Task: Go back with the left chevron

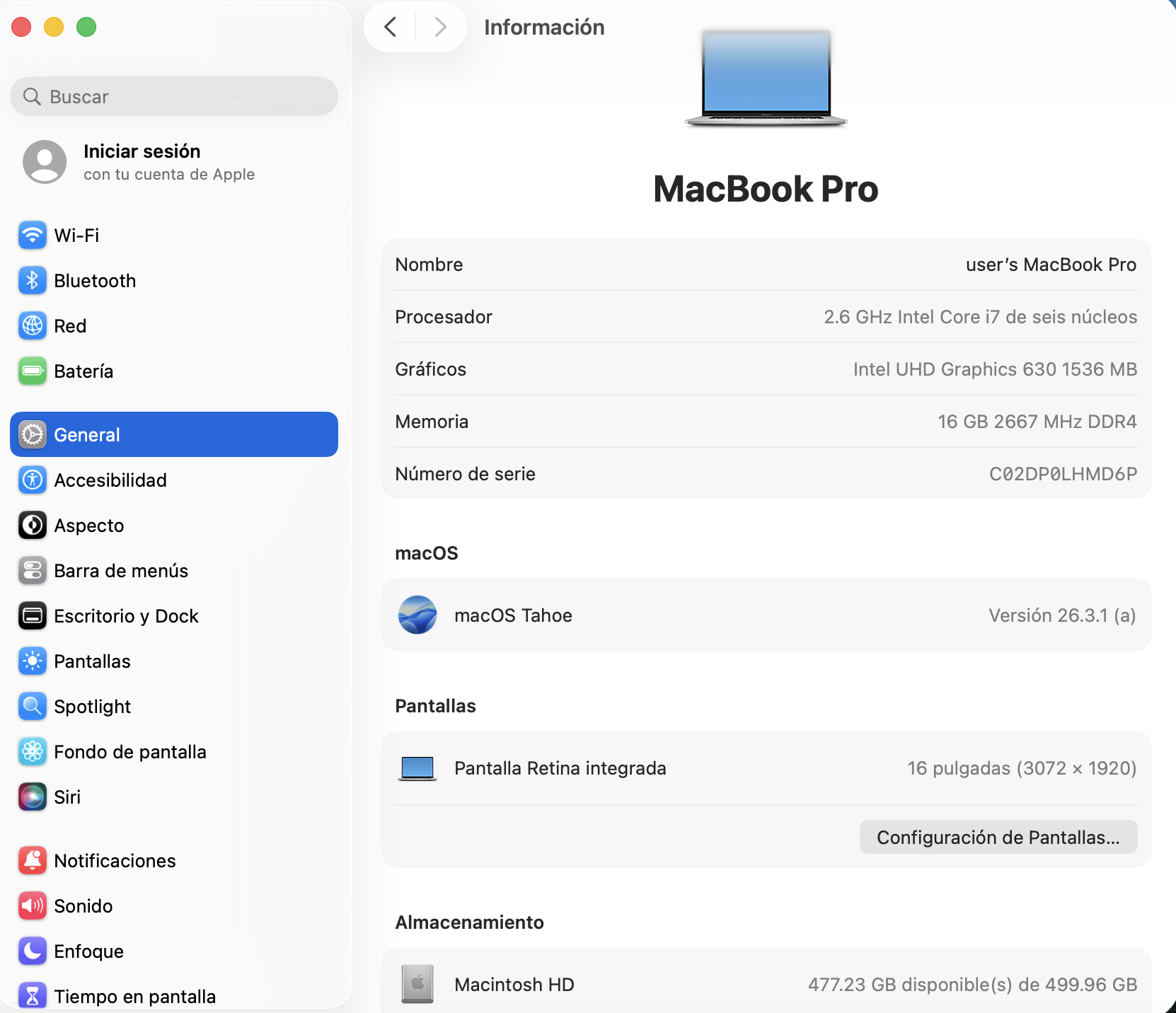Action: [x=390, y=27]
